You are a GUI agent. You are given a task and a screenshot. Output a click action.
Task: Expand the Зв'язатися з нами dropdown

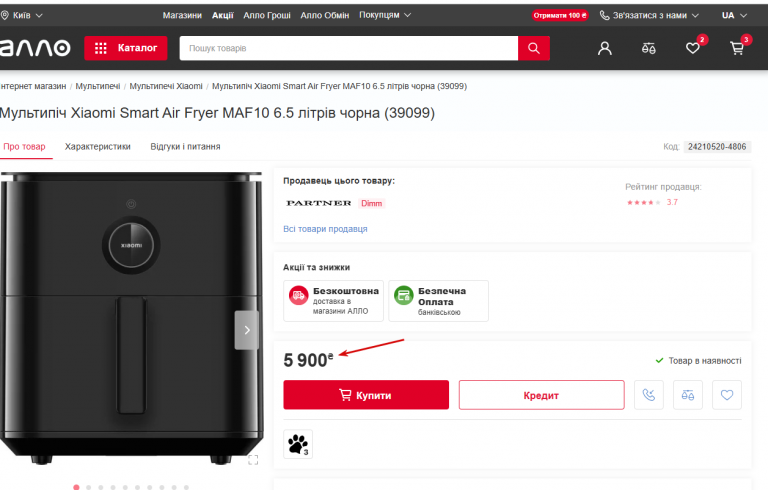pos(649,15)
